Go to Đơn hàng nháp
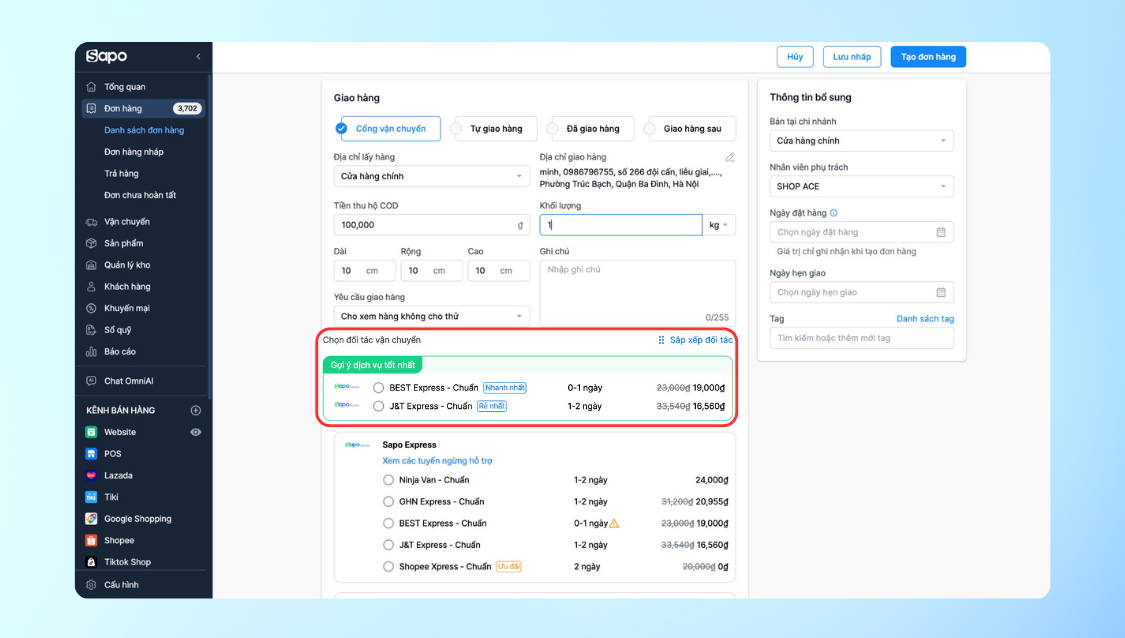Viewport: 1125px width, 638px height. [x=133, y=151]
